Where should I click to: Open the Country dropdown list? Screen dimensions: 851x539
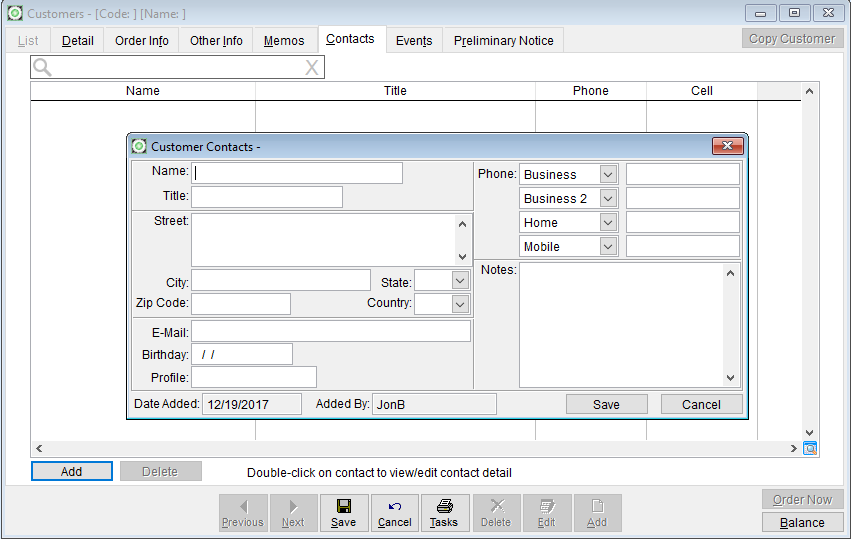459,304
